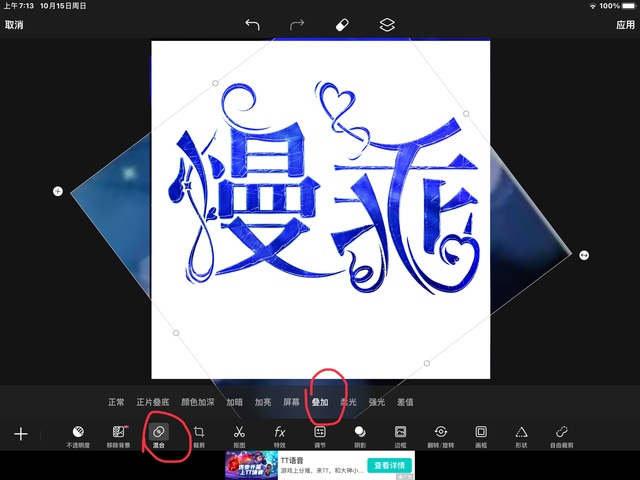Screen dimensions: 640x480
Task: Click the plus add icon at bottom left
Action: (x=20, y=434)
